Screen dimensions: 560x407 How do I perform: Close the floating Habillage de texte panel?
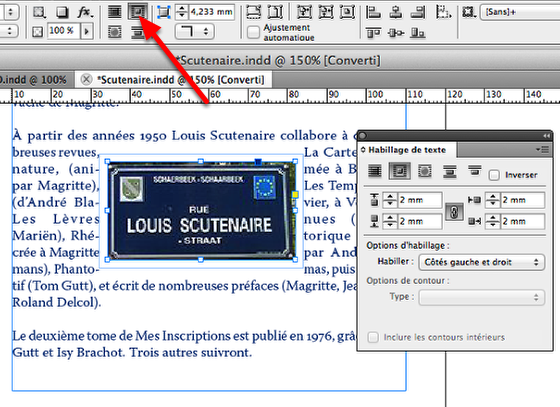coord(363,136)
